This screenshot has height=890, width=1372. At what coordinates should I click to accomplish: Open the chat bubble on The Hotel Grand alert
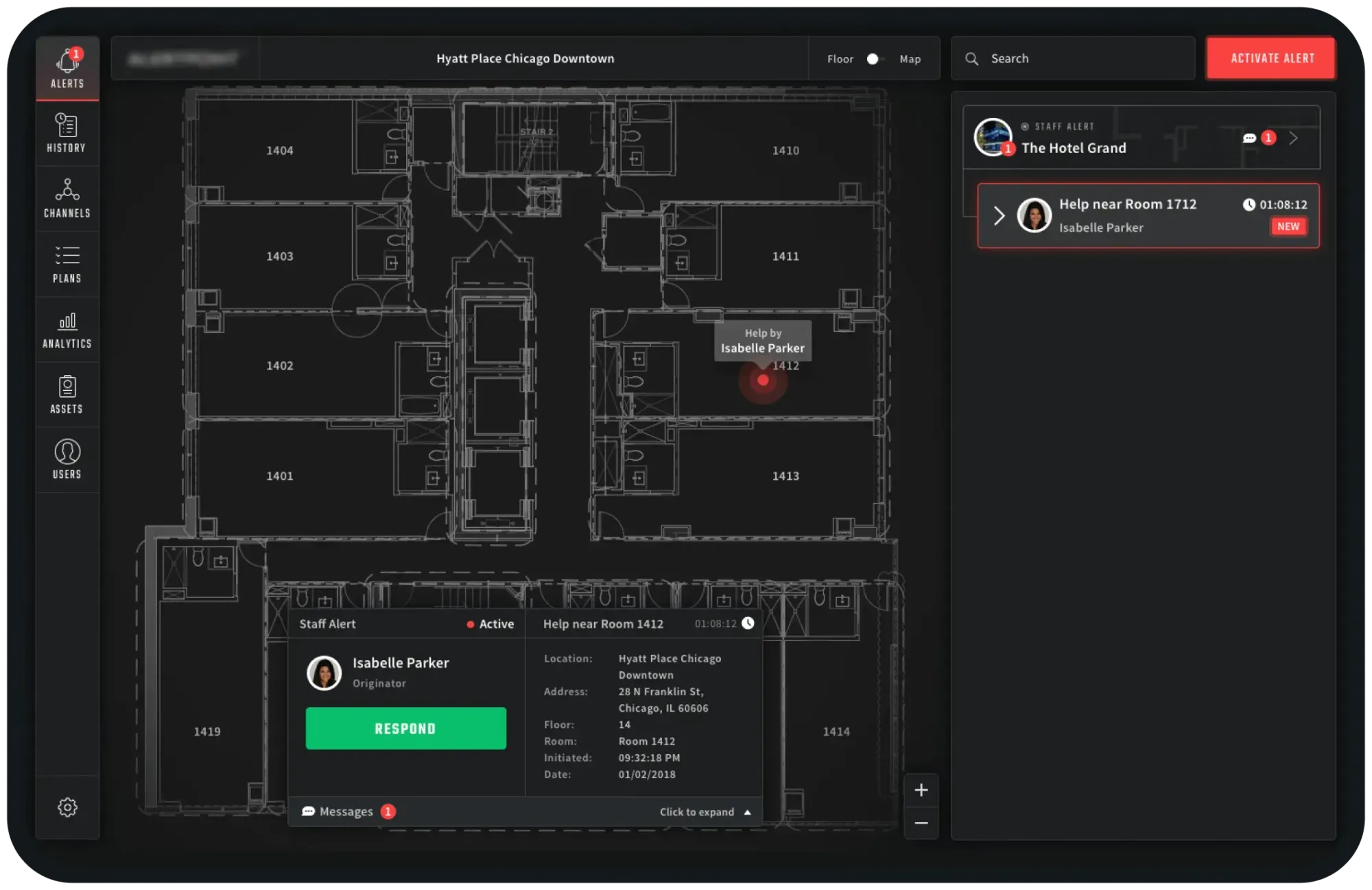coord(1249,138)
